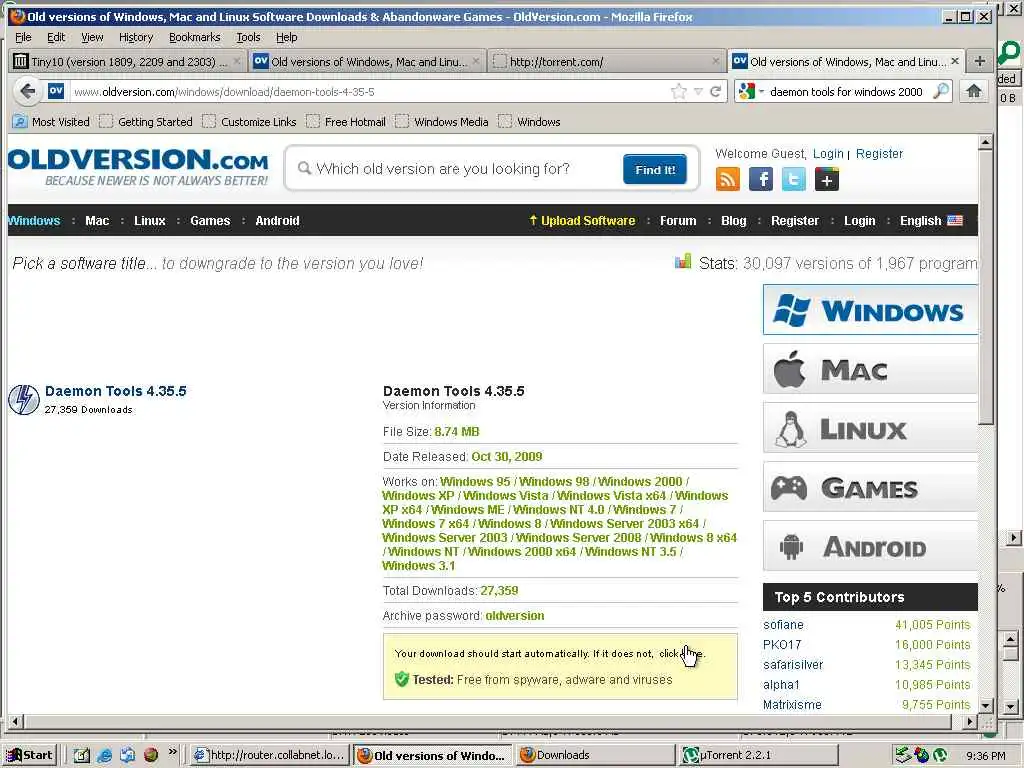Open the Games category banner
The width and height of the screenshot is (1024, 768).
coord(870,487)
